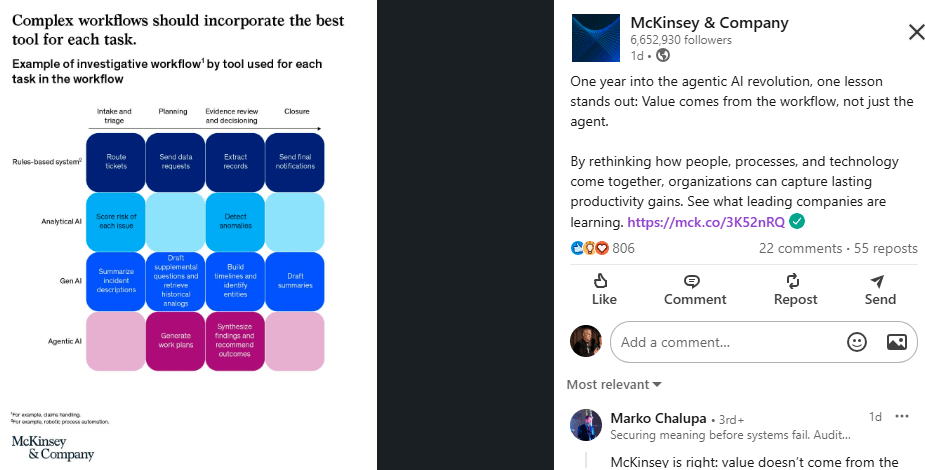Click the reaction emojis next to 806
This screenshot has height=470, width=925.
click(x=589, y=248)
